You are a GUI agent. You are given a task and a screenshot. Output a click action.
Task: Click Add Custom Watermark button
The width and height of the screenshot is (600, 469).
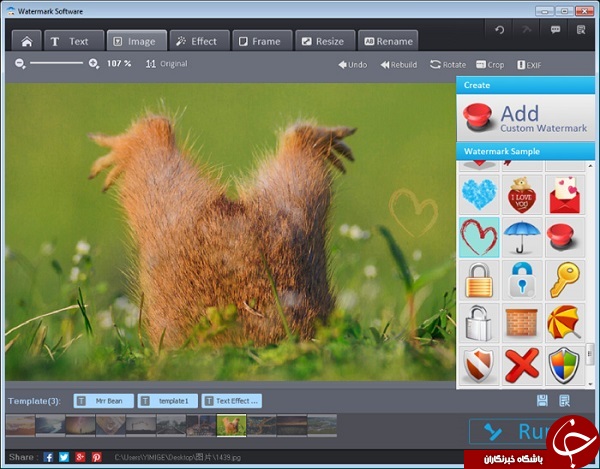point(525,118)
